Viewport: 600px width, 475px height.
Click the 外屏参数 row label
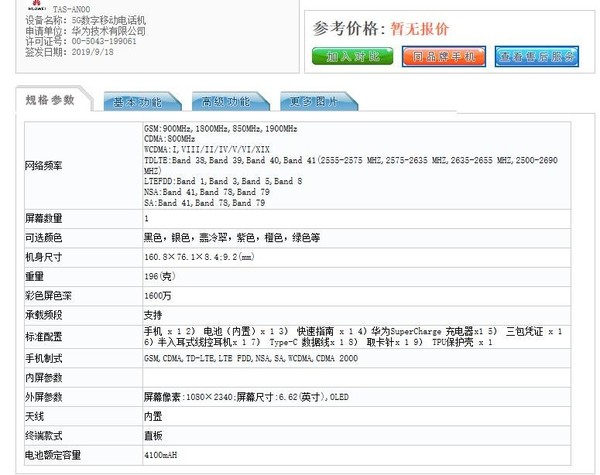coord(43,397)
